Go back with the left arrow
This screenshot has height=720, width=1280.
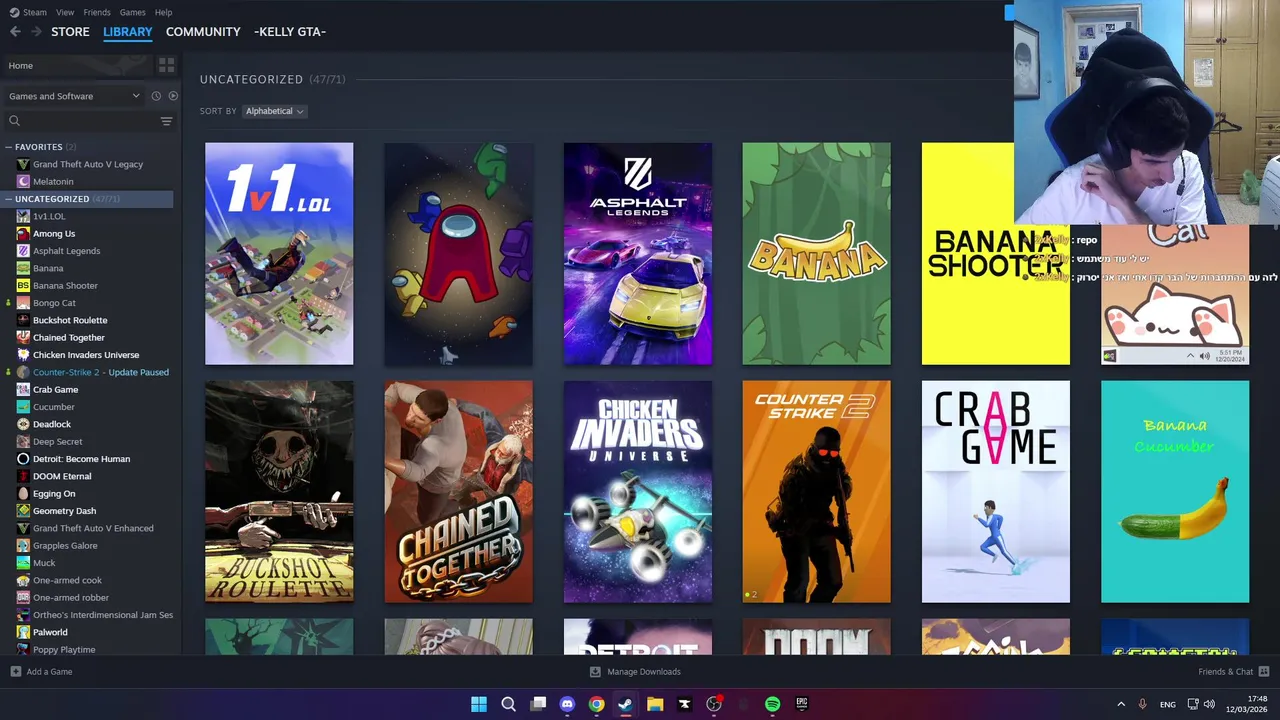[x=15, y=32]
